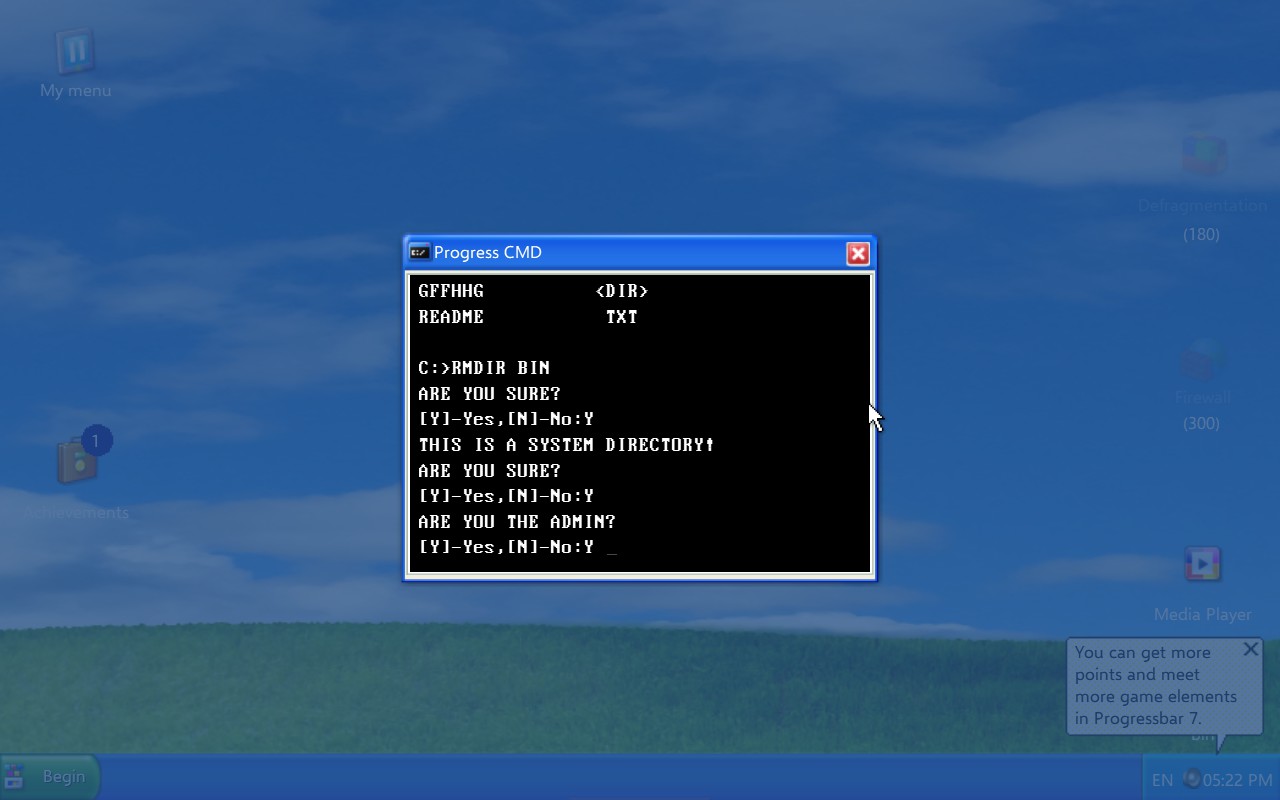The width and height of the screenshot is (1280, 800).
Task: Click the Progress CMD title bar icon
Action: pos(420,253)
